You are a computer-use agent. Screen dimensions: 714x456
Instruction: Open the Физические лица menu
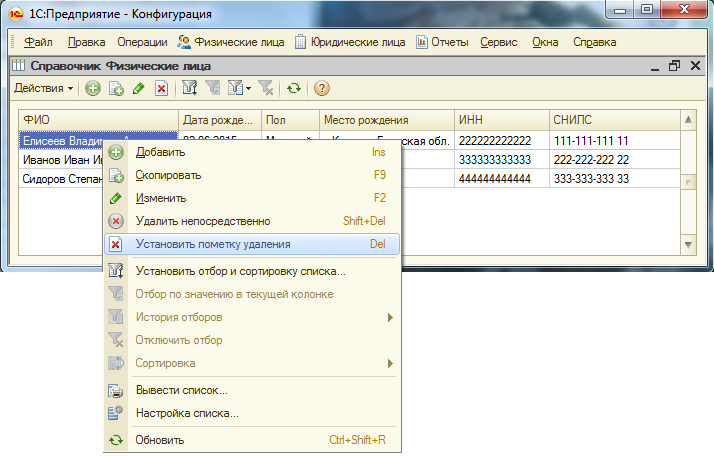pyautogui.click(x=231, y=42)
